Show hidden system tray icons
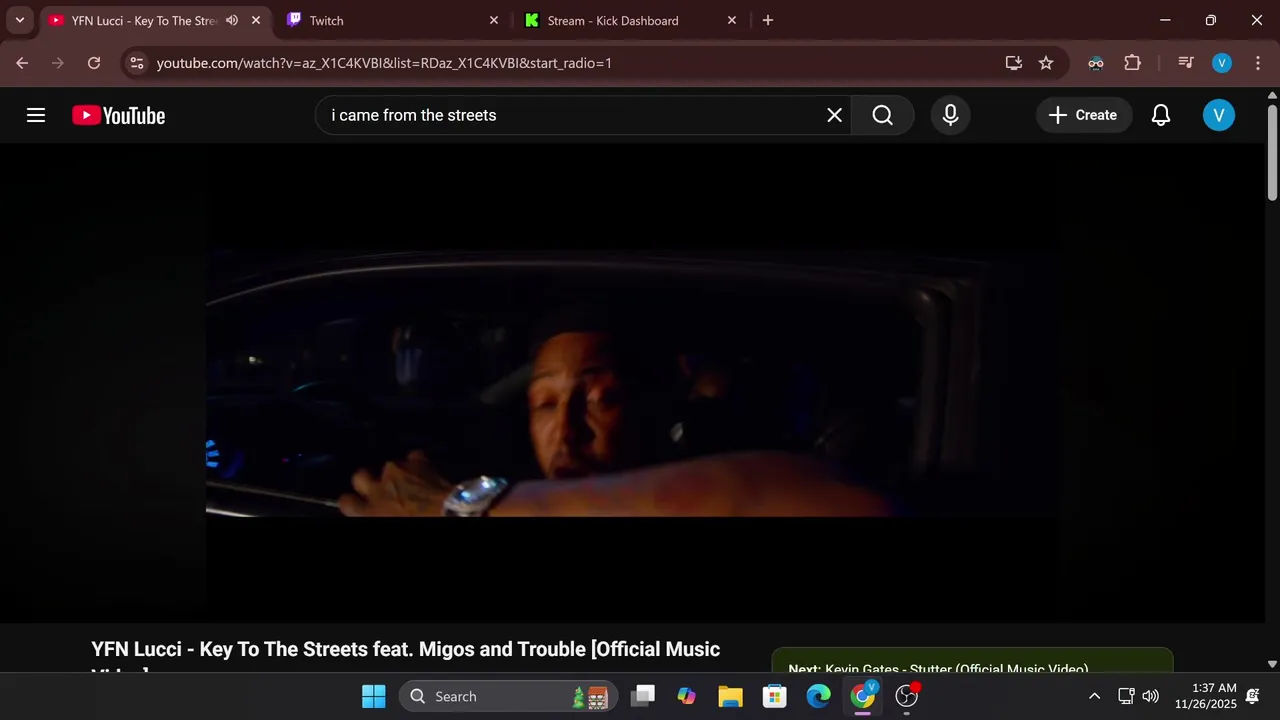 pos(1094,696)
